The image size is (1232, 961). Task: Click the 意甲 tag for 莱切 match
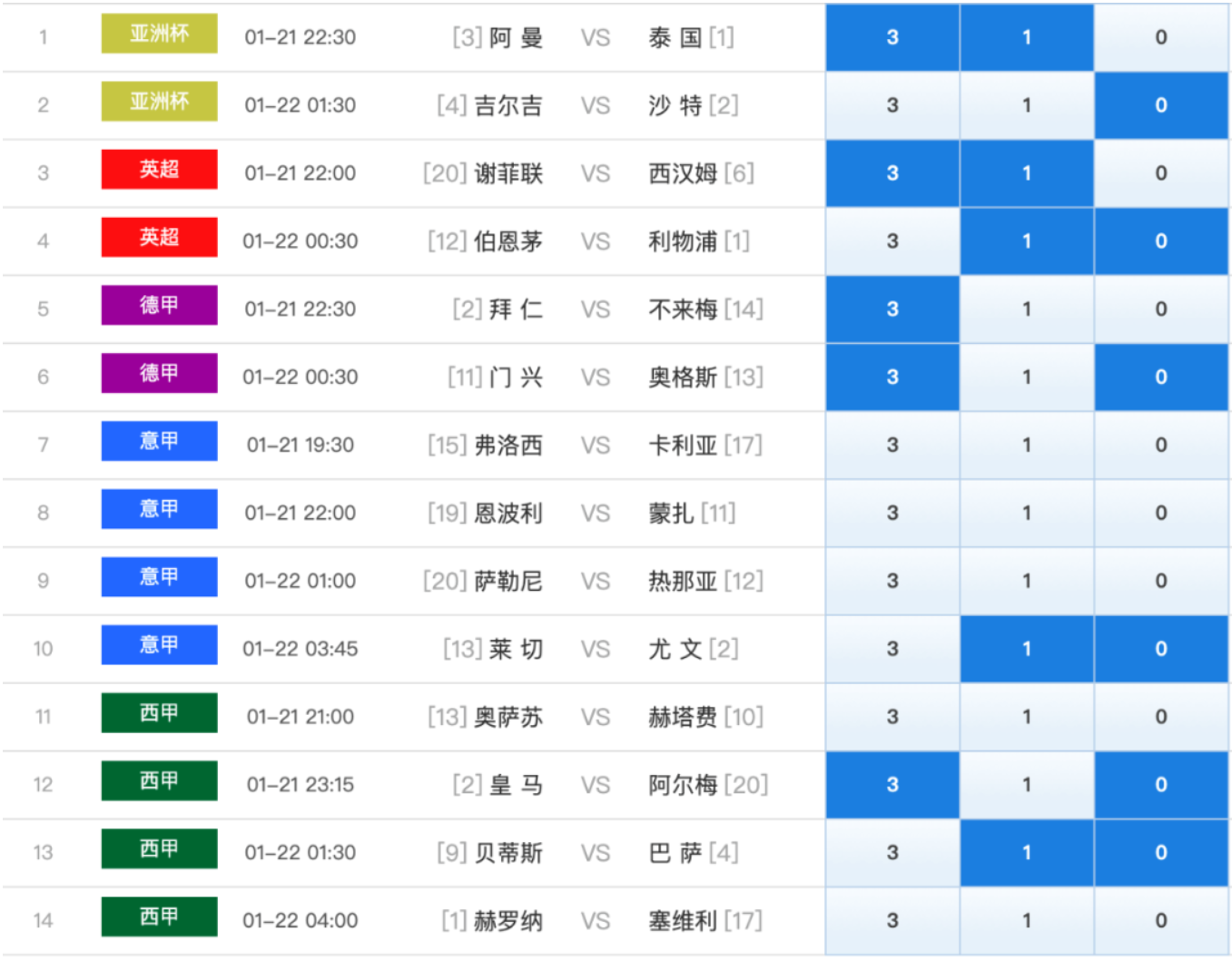point(159,645)
